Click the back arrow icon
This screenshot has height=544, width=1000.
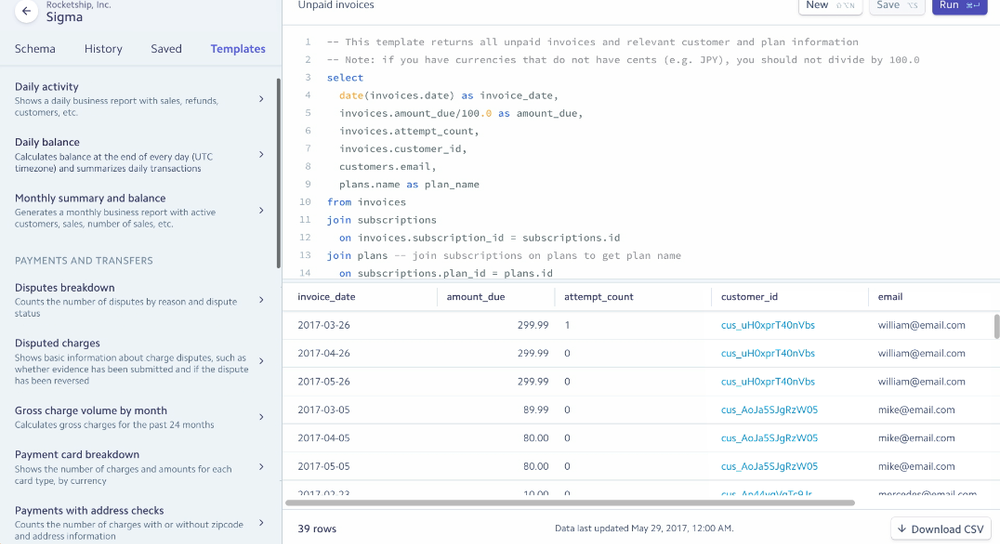pyautogui.click(x=26, y=11)
